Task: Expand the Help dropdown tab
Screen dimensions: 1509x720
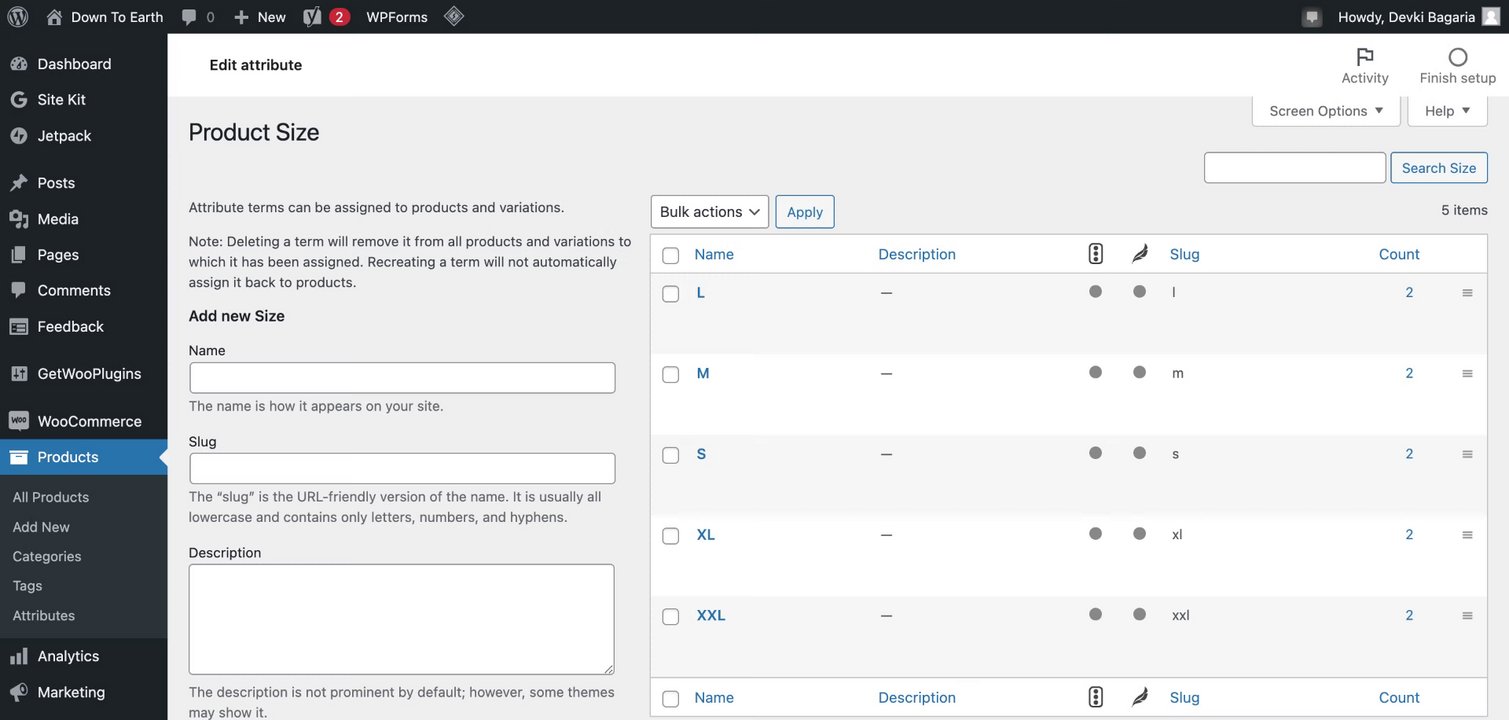Action: coord(1446,110)
